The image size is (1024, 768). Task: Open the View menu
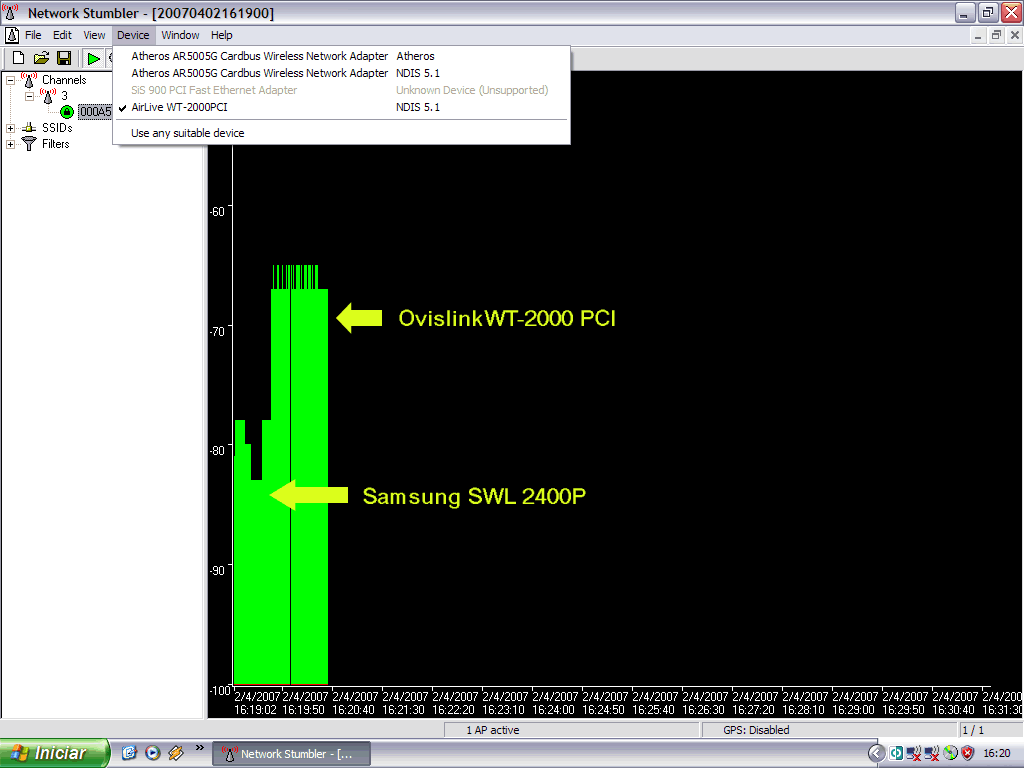[x=94, y=35]
